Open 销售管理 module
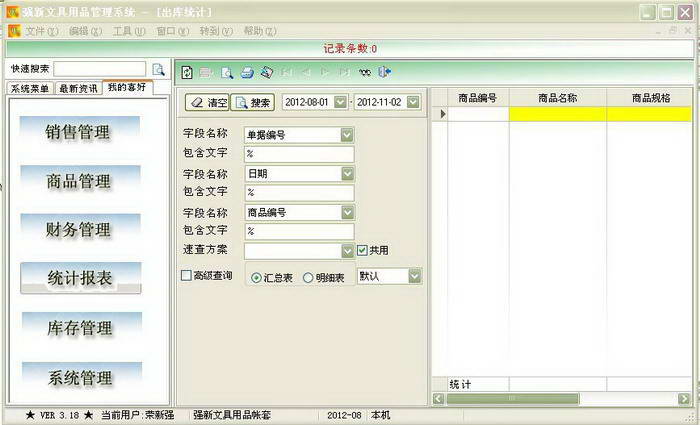The image size is (700, 425). (79, 132)
